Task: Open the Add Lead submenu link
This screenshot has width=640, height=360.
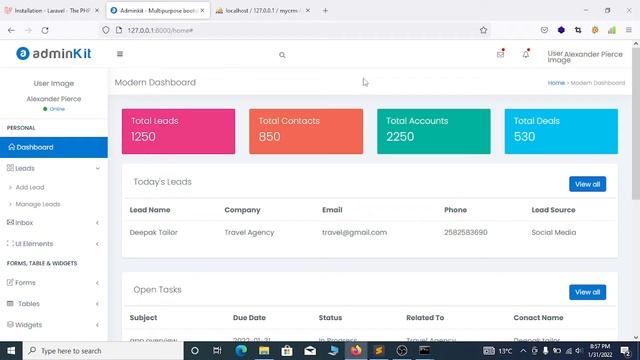Action: point(30,187)
